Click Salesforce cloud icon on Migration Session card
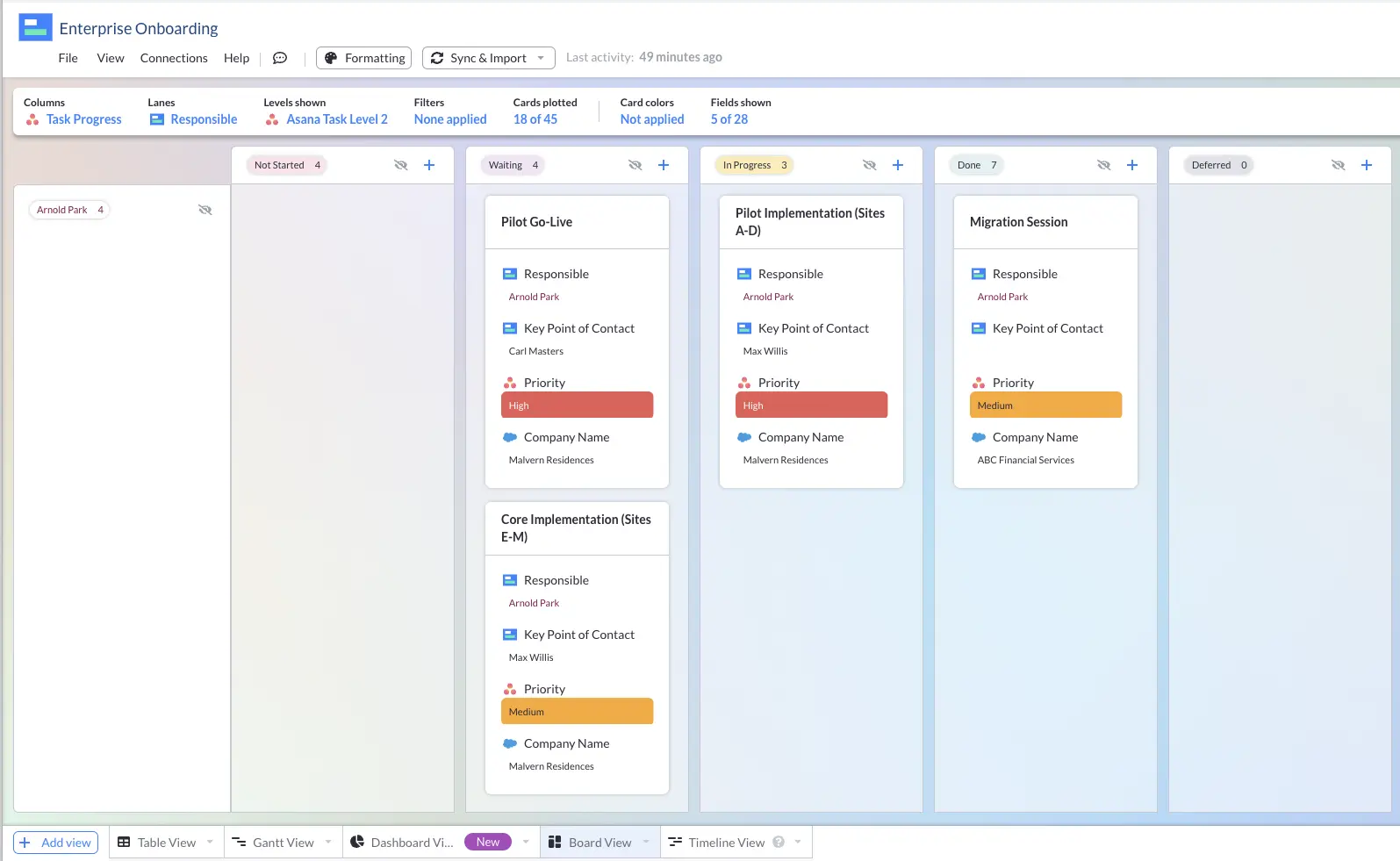The image size is (1400, 861). click(x=979, y=437)
